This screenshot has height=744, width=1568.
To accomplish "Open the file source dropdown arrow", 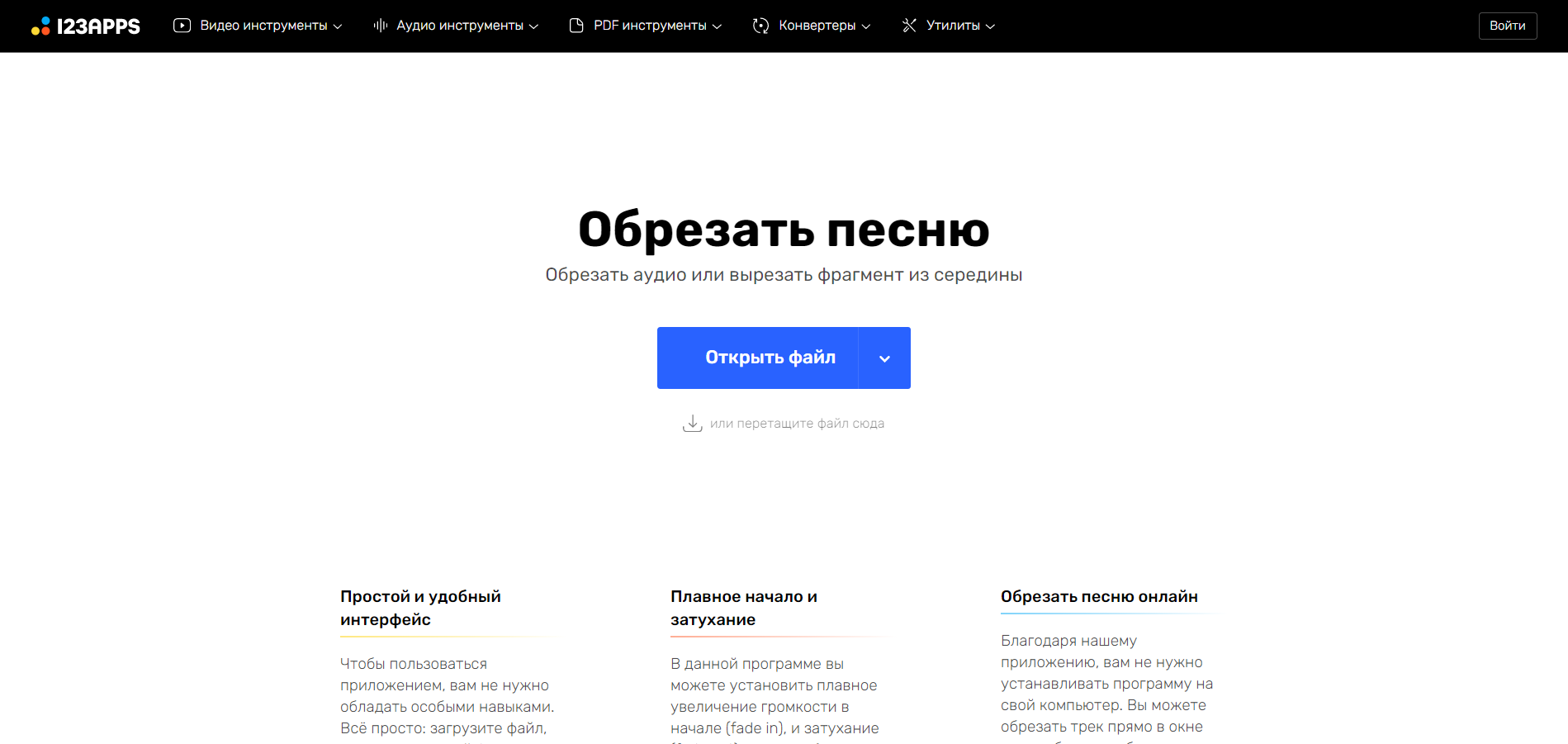I will coord(884,358).
